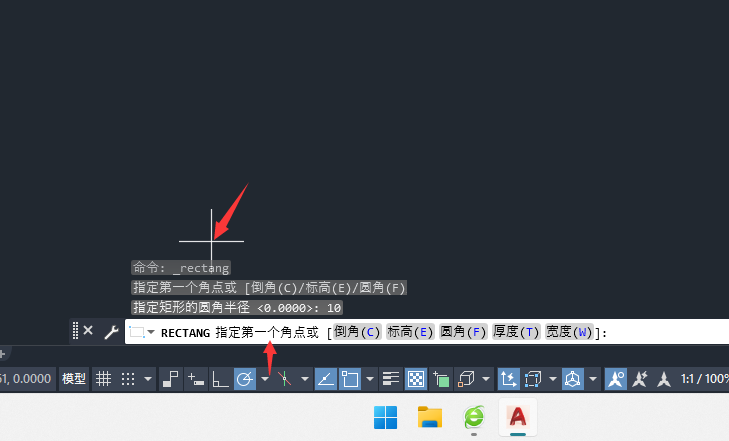729x441 pixels.
Task: Choose the 倒角(C) chamfer option
Action: (357, 332)
